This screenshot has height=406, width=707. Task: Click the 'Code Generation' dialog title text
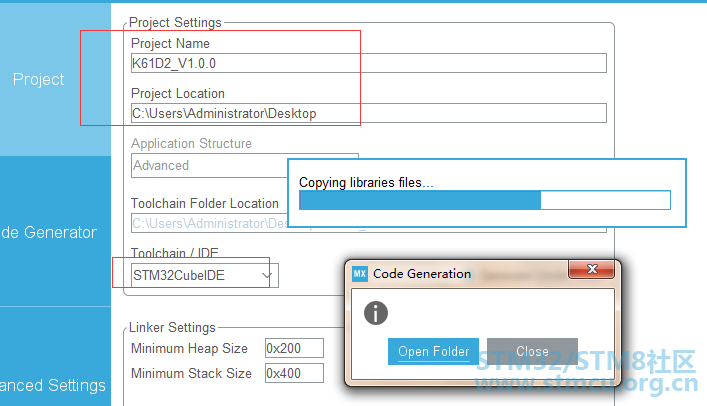point(422,274)
